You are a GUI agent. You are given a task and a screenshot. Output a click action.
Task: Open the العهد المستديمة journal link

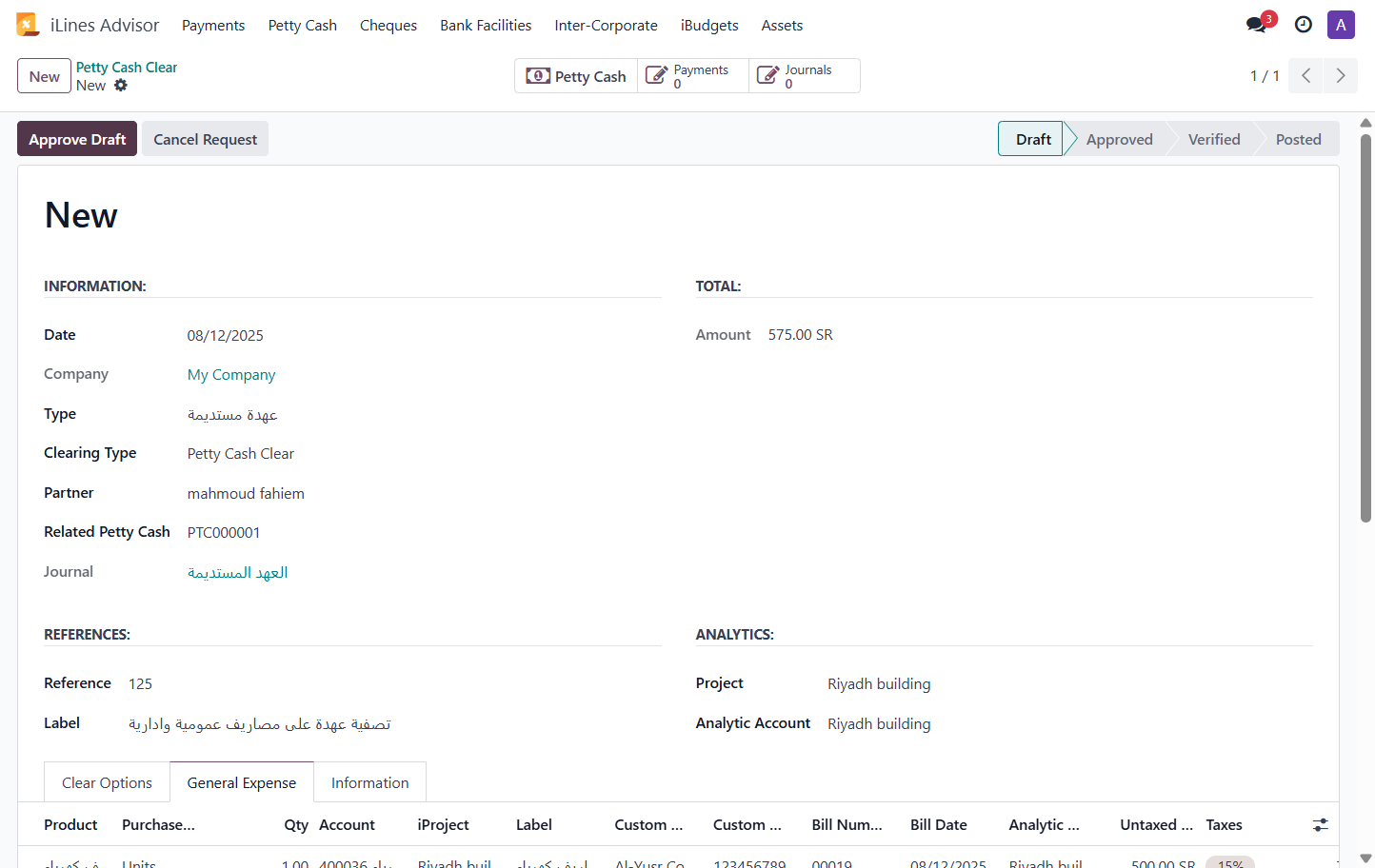[x=238, y=573]
